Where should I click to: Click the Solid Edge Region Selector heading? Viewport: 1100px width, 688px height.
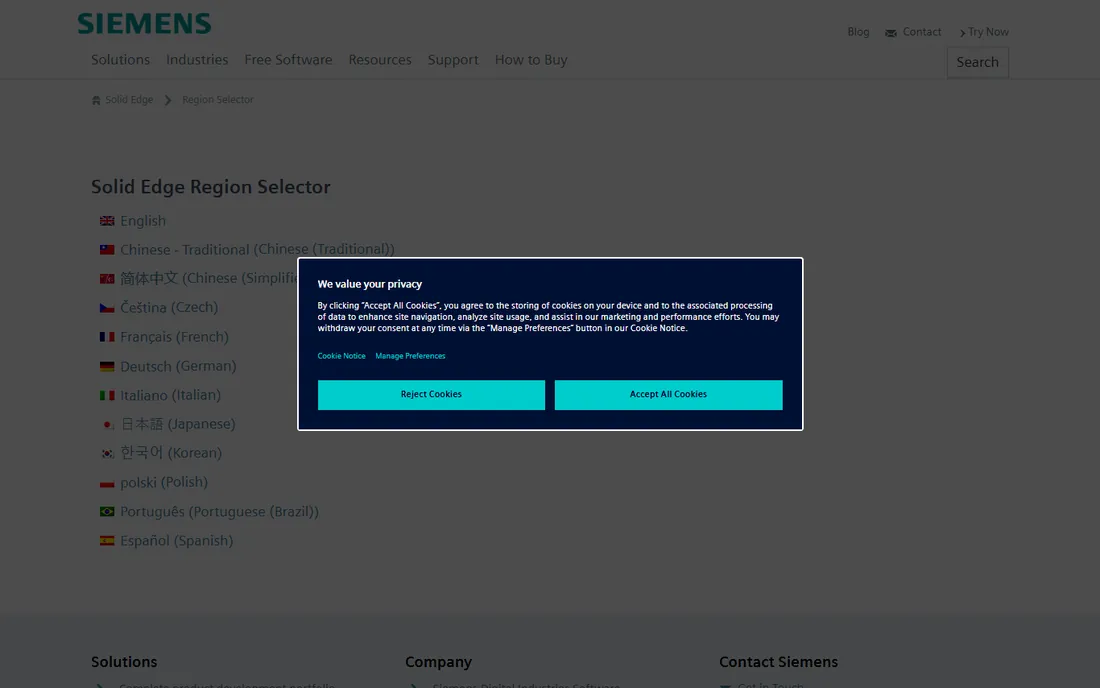pyautogui.click(x=210, y=187)
